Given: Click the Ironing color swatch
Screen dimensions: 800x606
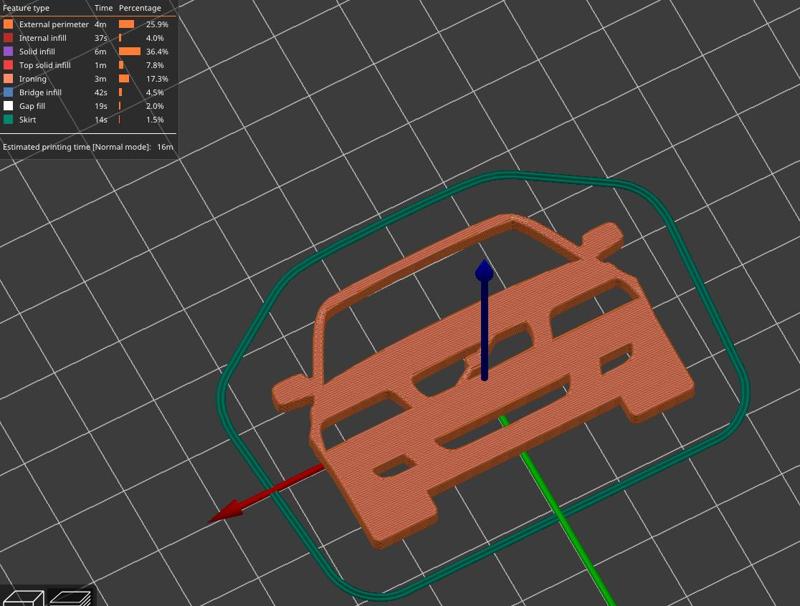Looking at the screenshot, I should click(8, 79).
